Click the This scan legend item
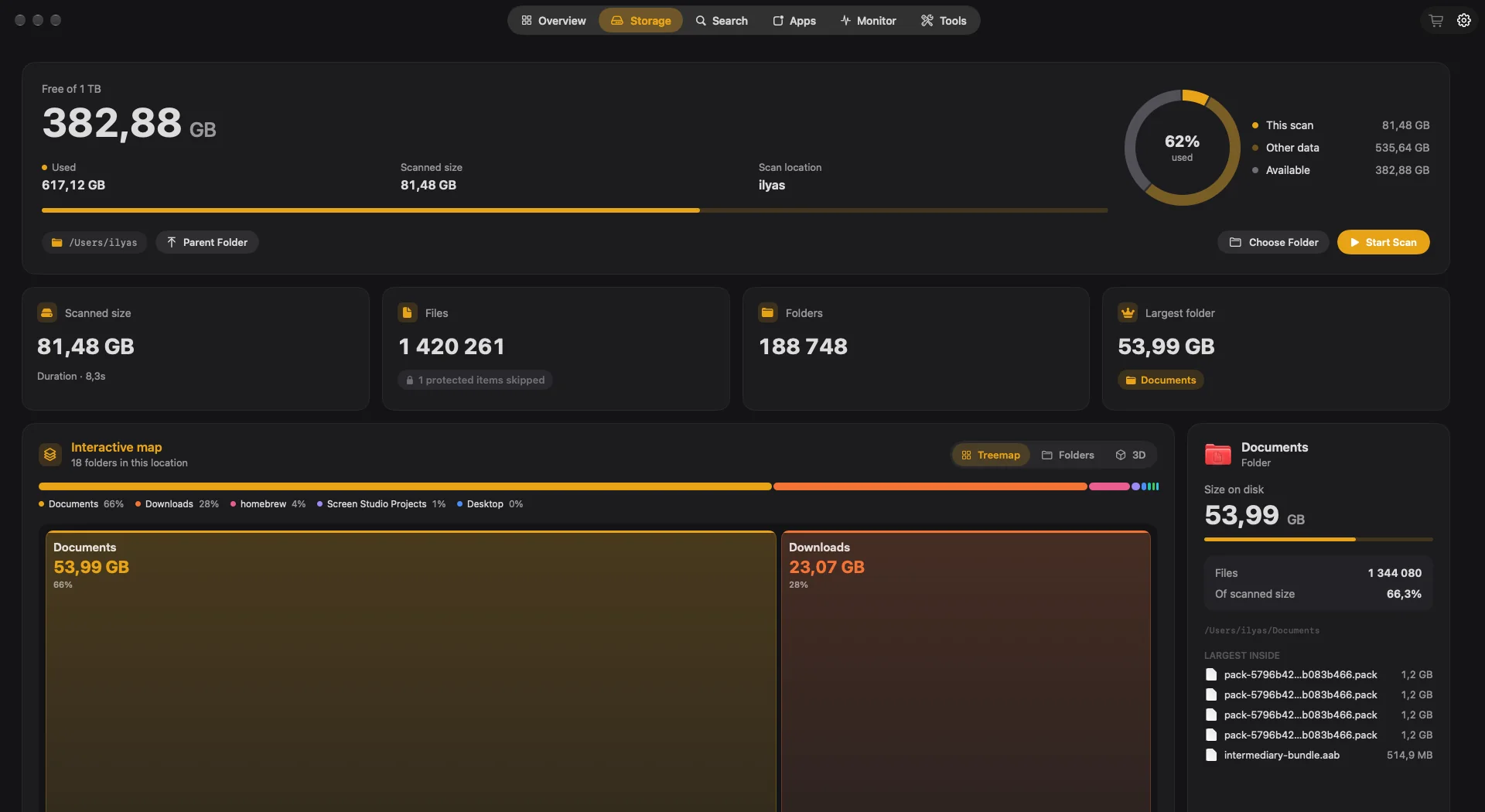1485x812 pixels. pos(1340,125)
